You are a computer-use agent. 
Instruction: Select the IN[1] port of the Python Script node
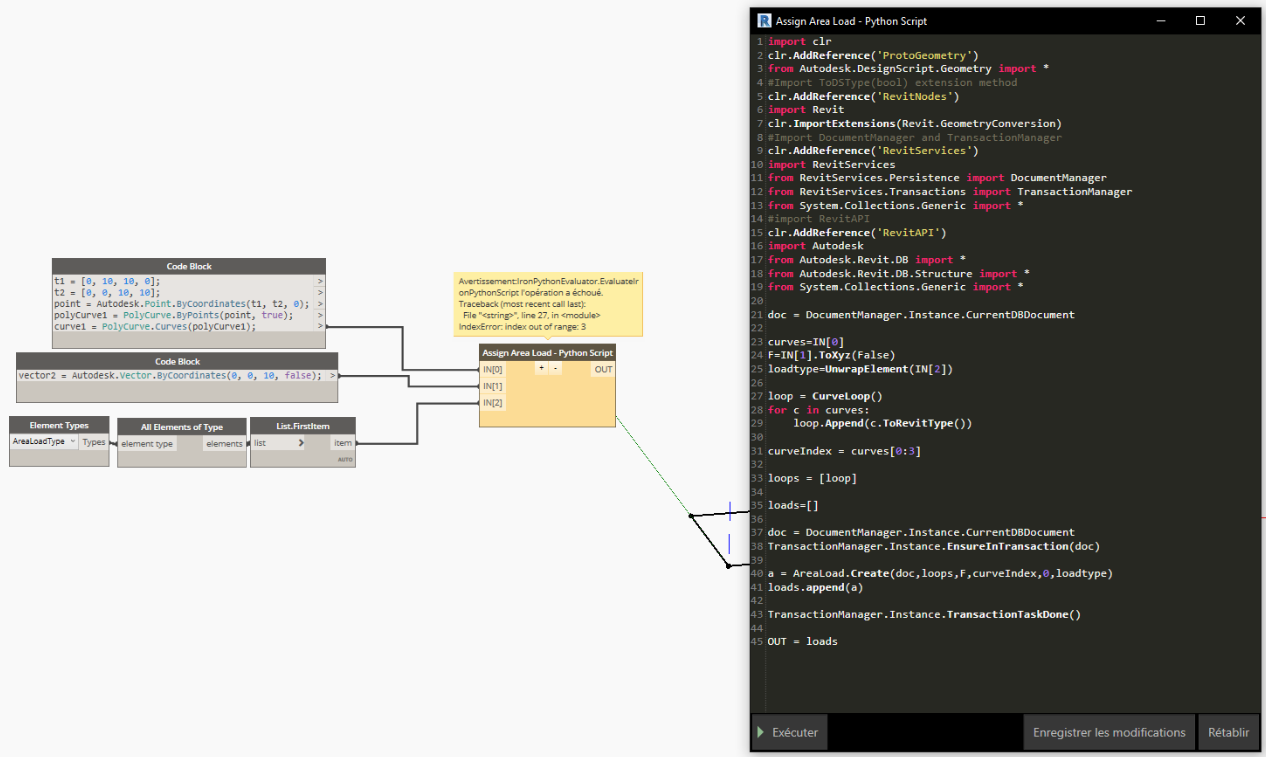493,386
